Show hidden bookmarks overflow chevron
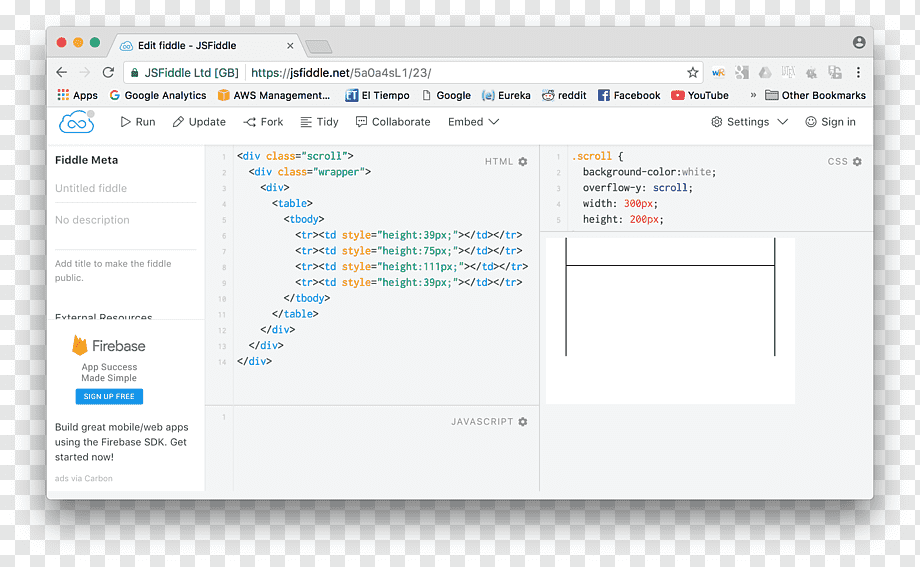This screenshot has height=567, width=920. pos(753,95)
